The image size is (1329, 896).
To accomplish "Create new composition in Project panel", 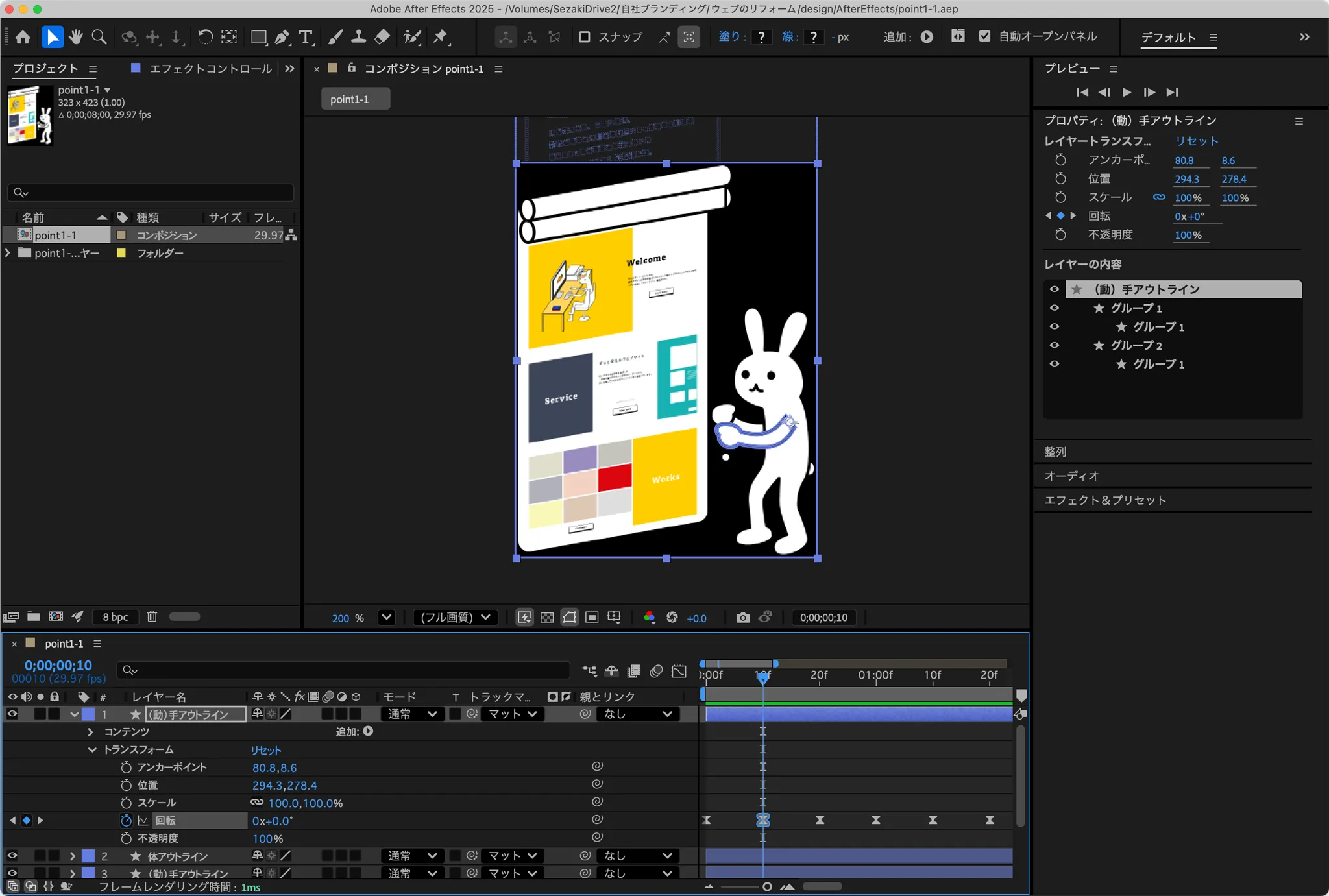I will (56, 616).
